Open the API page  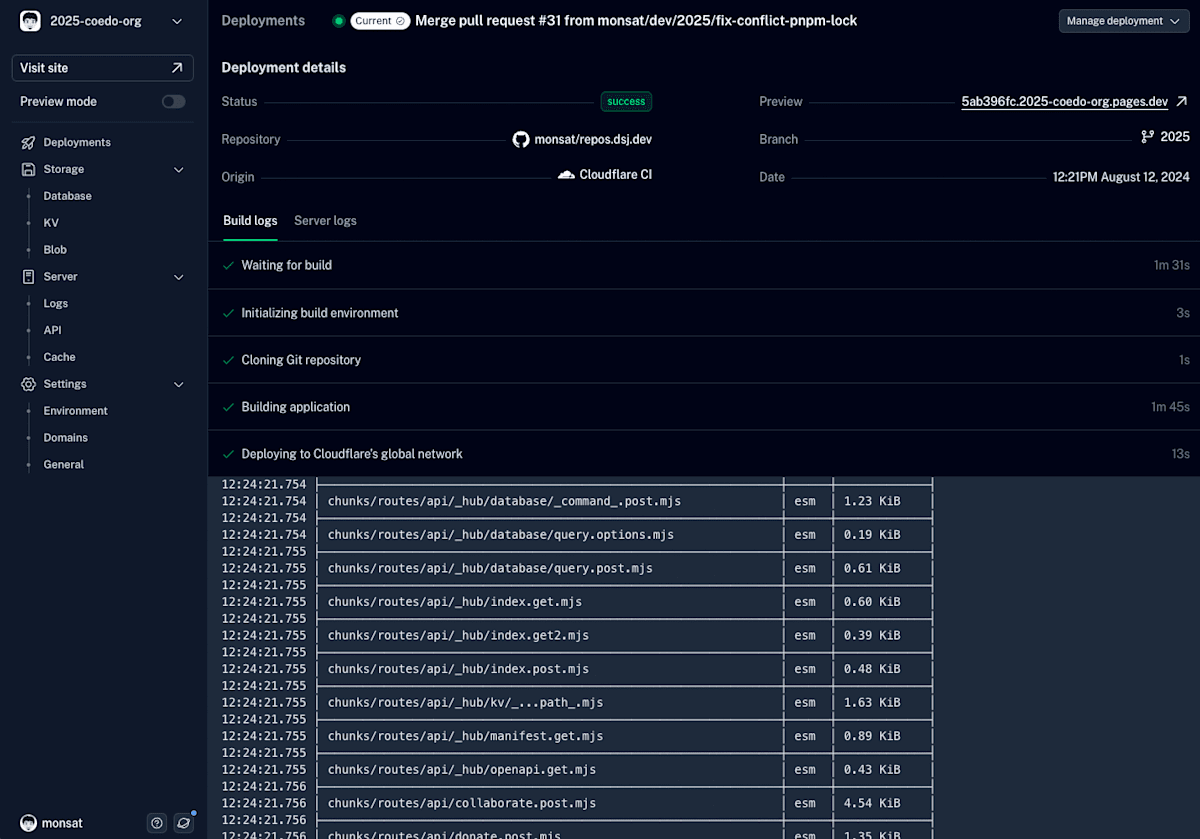click(52, 330)
